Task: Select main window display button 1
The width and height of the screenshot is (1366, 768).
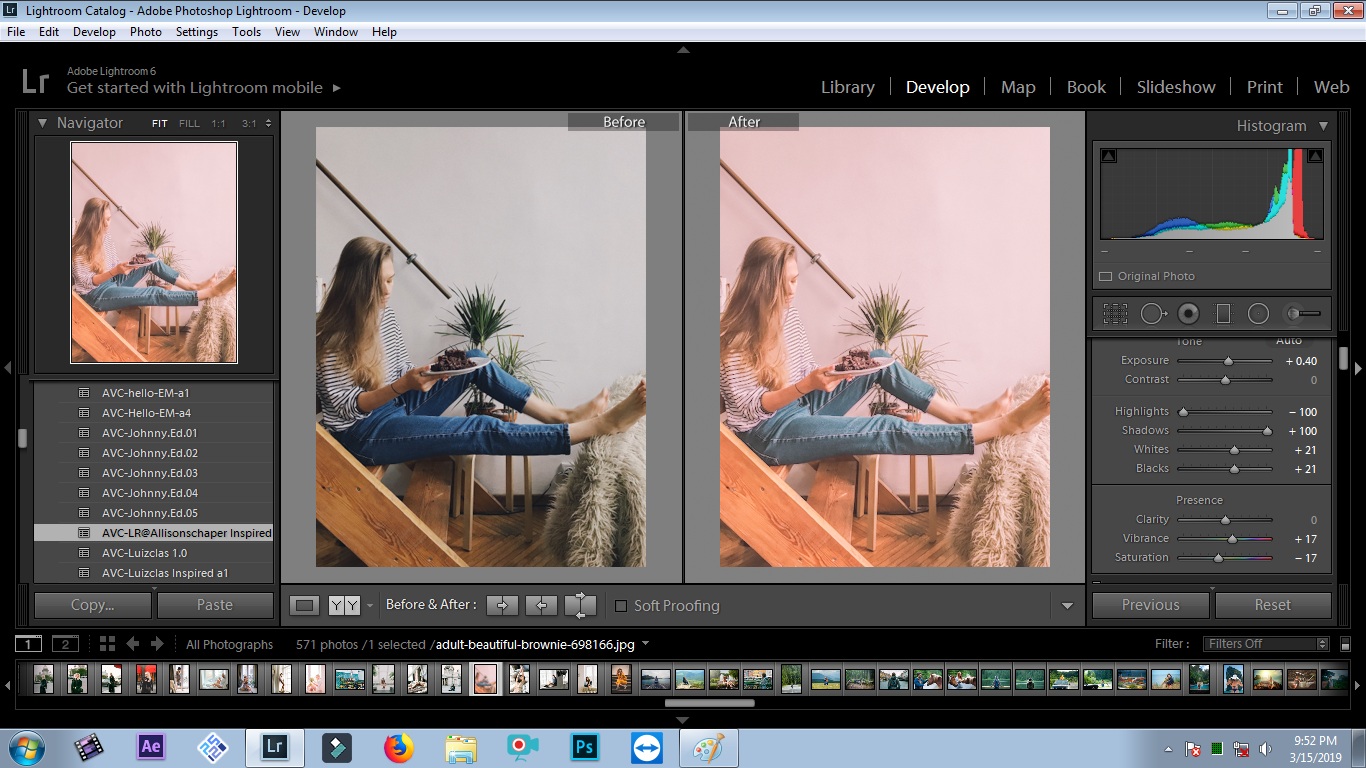Action: 29,644
